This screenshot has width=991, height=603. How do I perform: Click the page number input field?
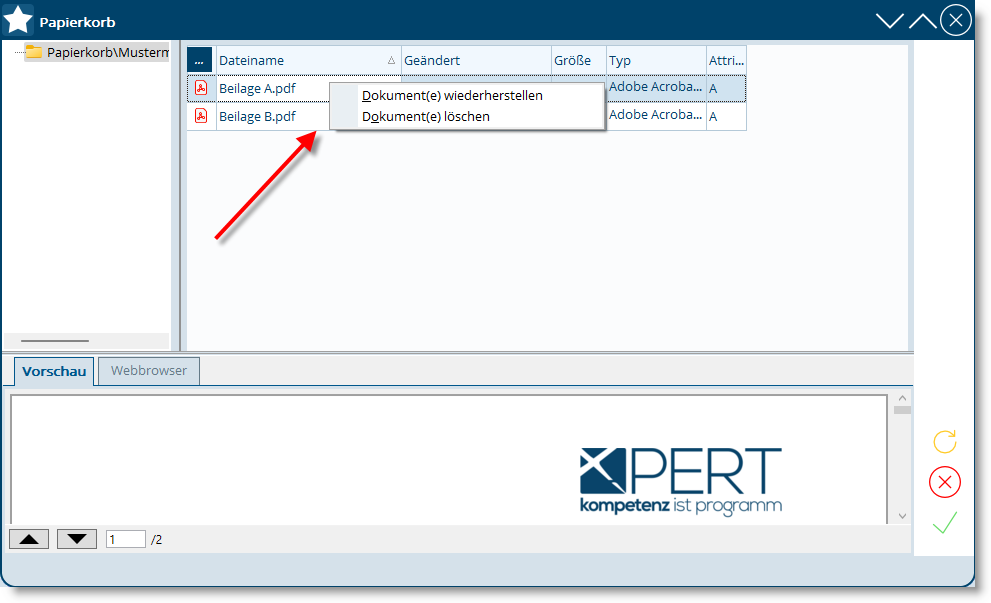(x=125, y=539)
